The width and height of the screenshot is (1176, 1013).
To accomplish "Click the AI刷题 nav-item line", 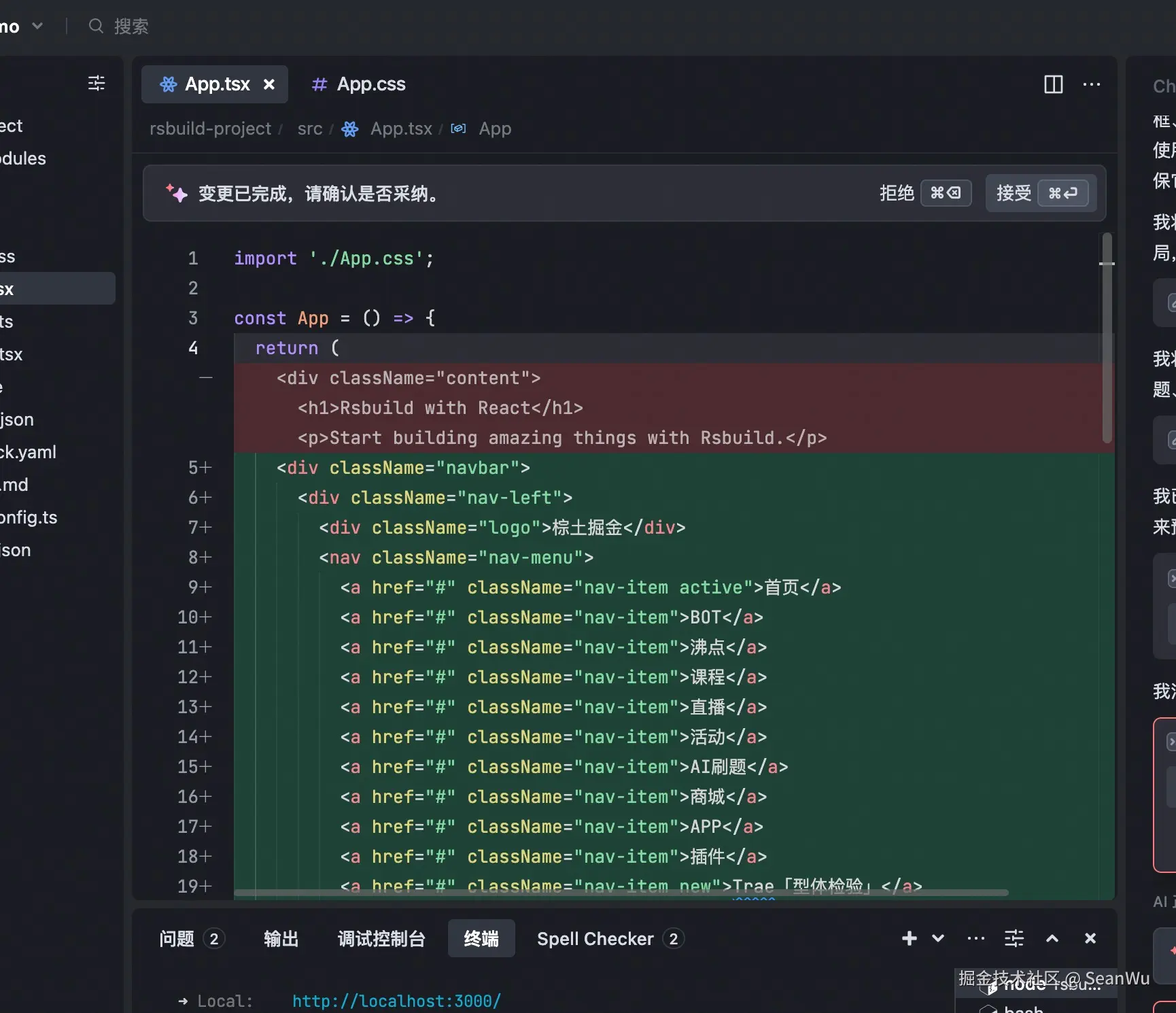I will point(564,767).
